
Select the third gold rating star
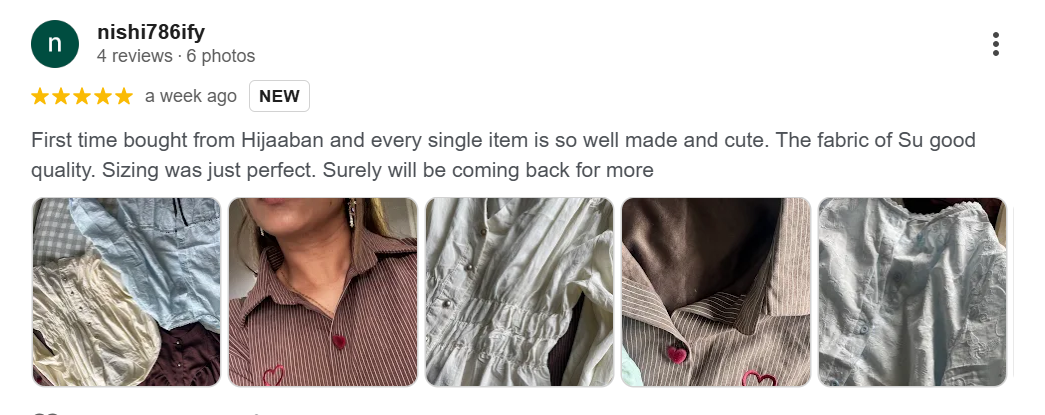(82, 97)
